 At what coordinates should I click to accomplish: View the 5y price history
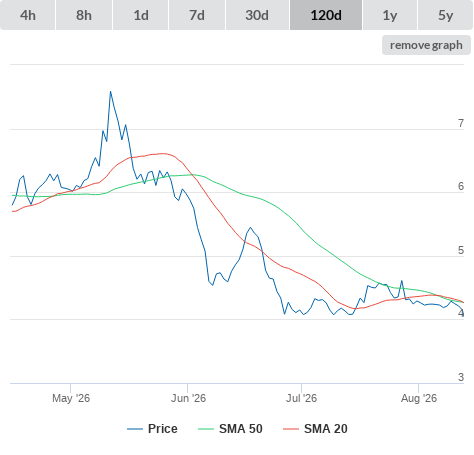(x=445, y=15)
